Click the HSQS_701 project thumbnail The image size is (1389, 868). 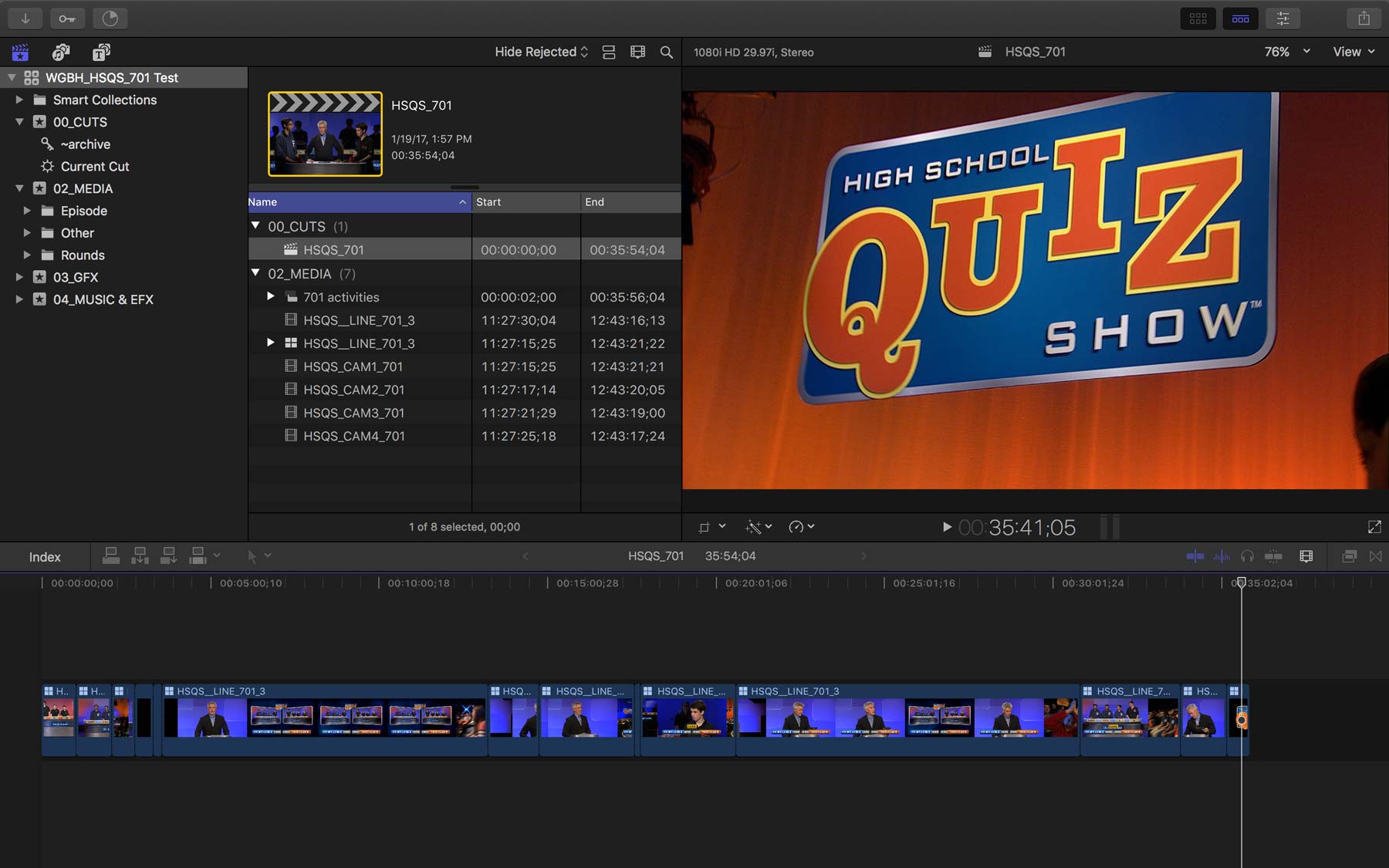[325, 134]
